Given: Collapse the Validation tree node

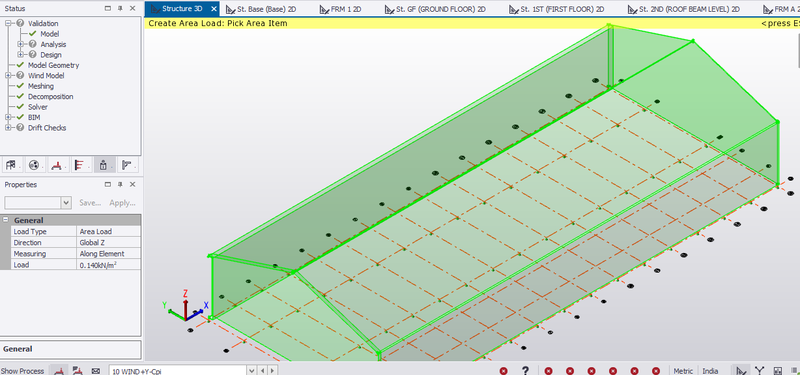Looking at the screenshot, I should (x=8, y=23).
